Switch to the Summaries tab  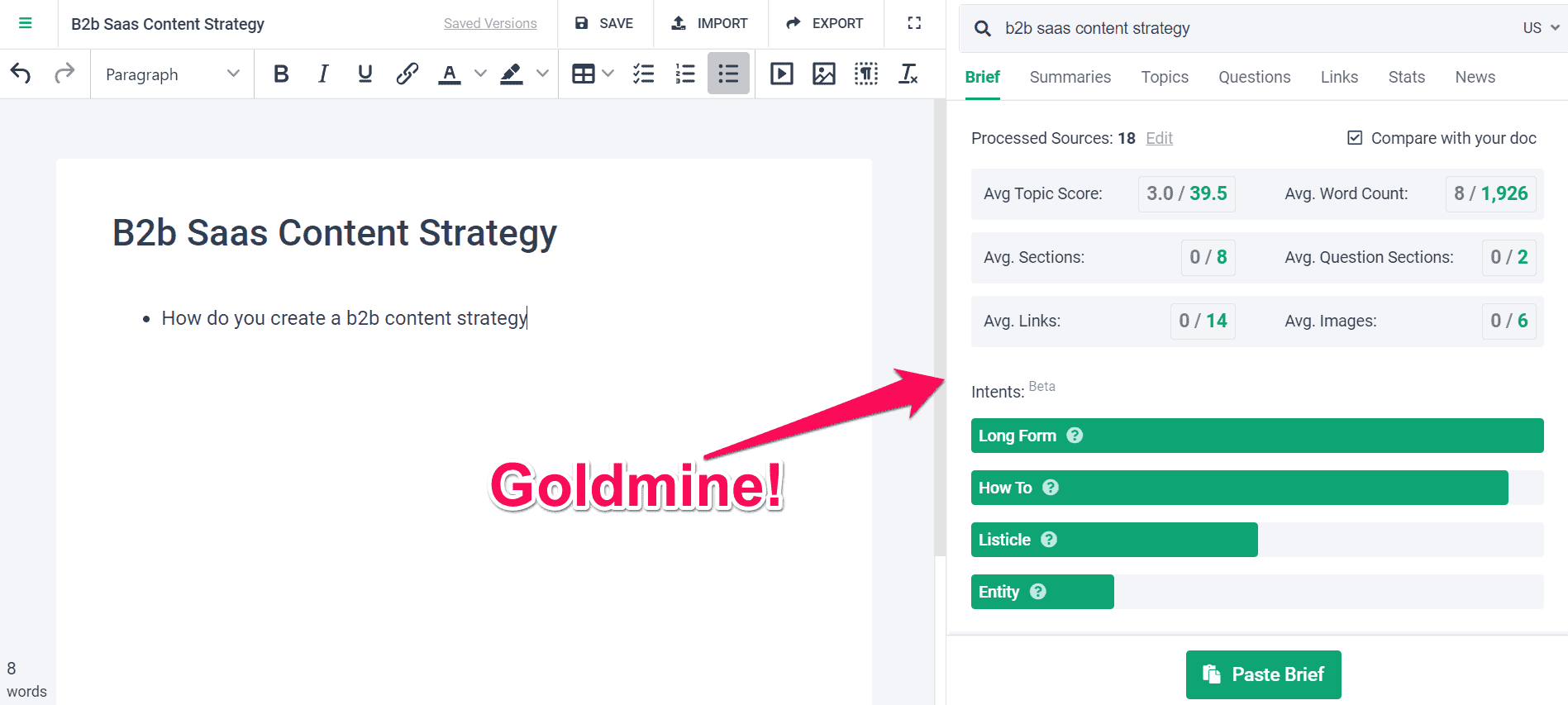pyautogui.click(x=1070, y=77)
